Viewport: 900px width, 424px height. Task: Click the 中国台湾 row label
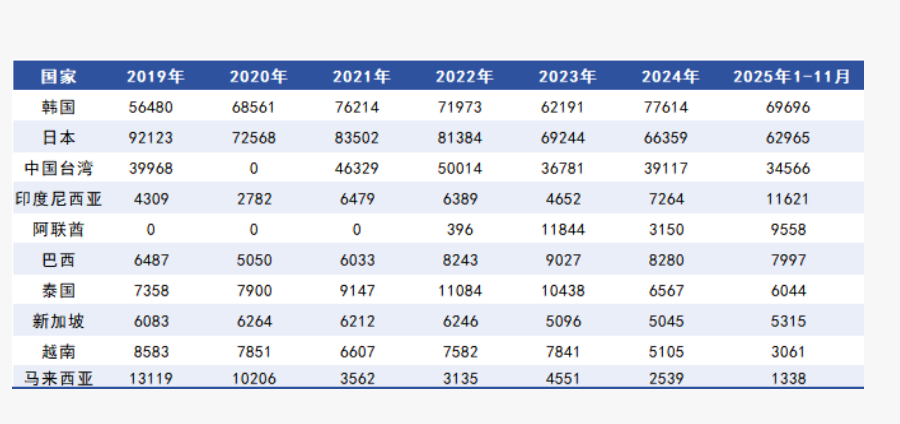(58, 168)
